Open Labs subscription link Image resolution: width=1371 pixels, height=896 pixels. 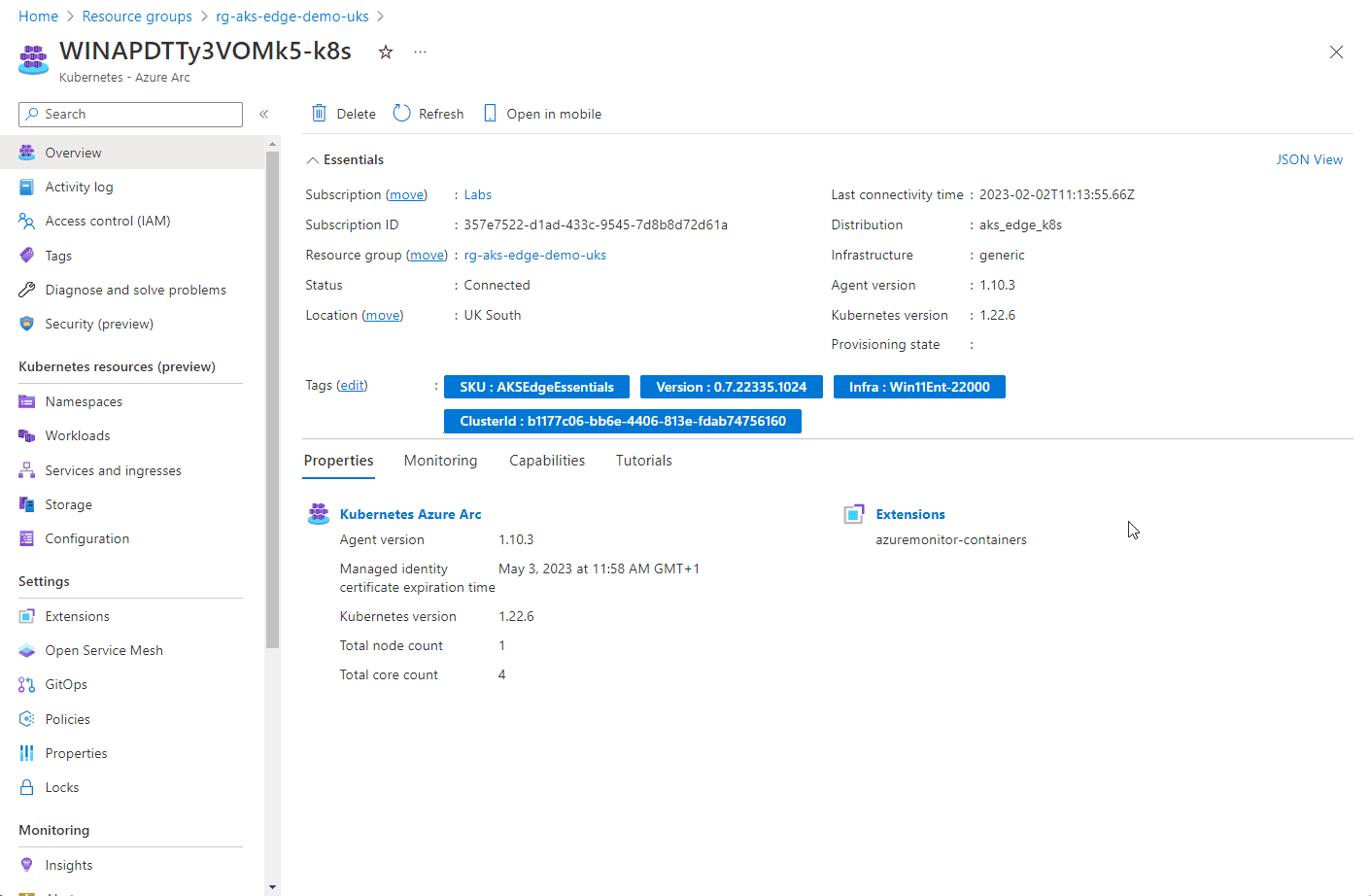477,194
